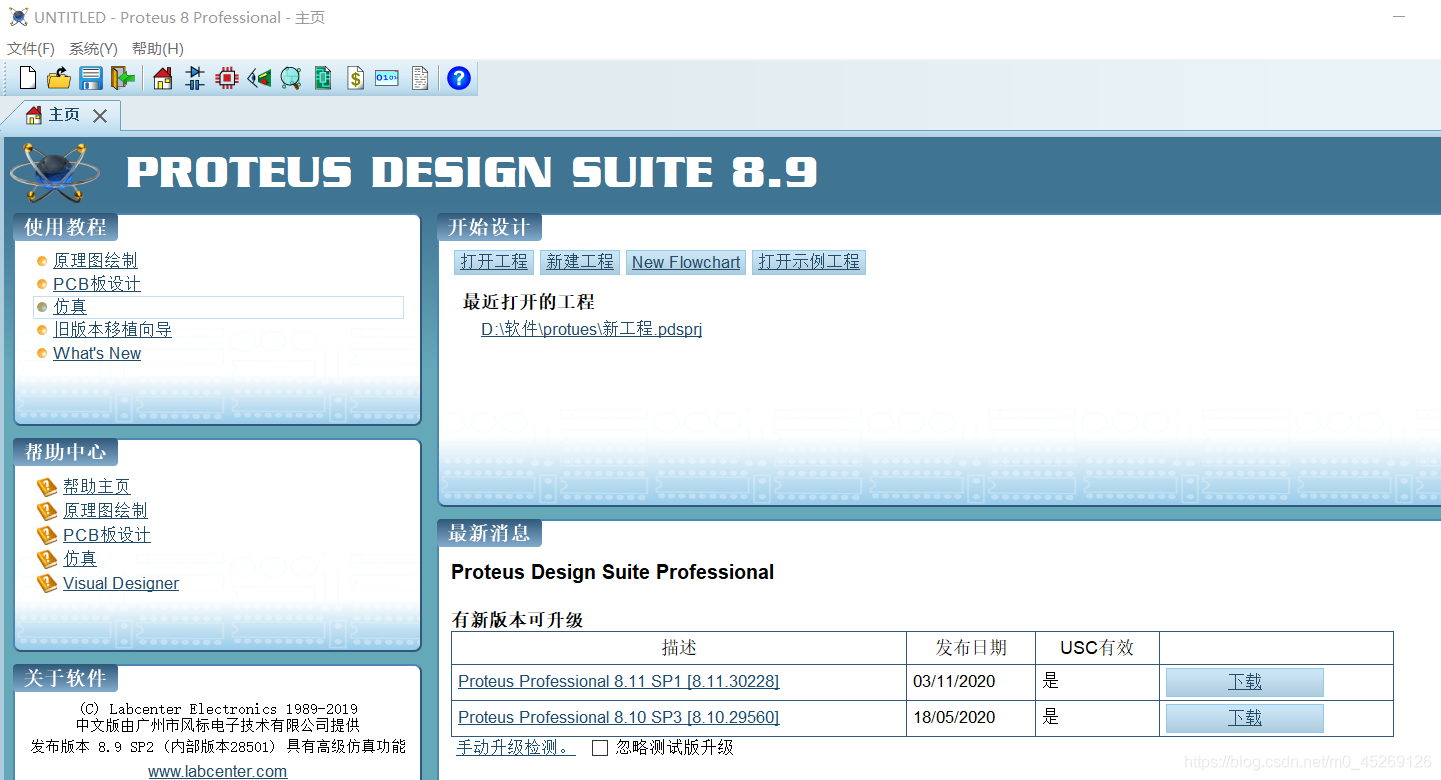
Task: Open the 帮助(H) menu
Action: pyautogui.click(x=158, y=48)
